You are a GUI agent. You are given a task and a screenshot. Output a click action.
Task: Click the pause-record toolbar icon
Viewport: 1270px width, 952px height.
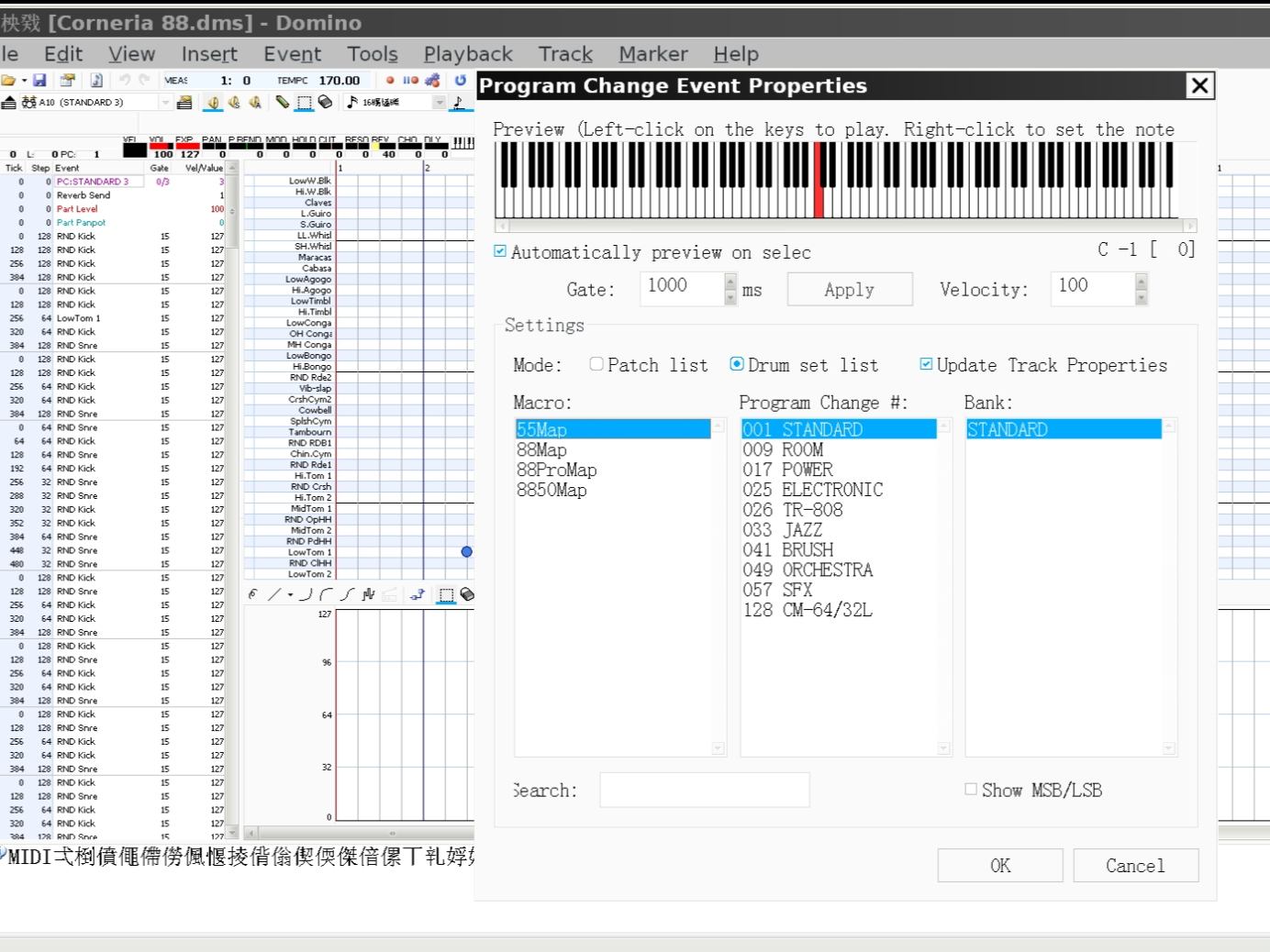(410, 81)
